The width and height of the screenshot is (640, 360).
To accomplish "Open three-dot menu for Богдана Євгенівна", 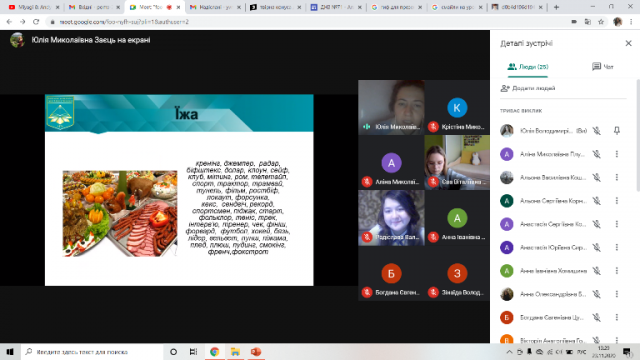I will click(617, 317).
